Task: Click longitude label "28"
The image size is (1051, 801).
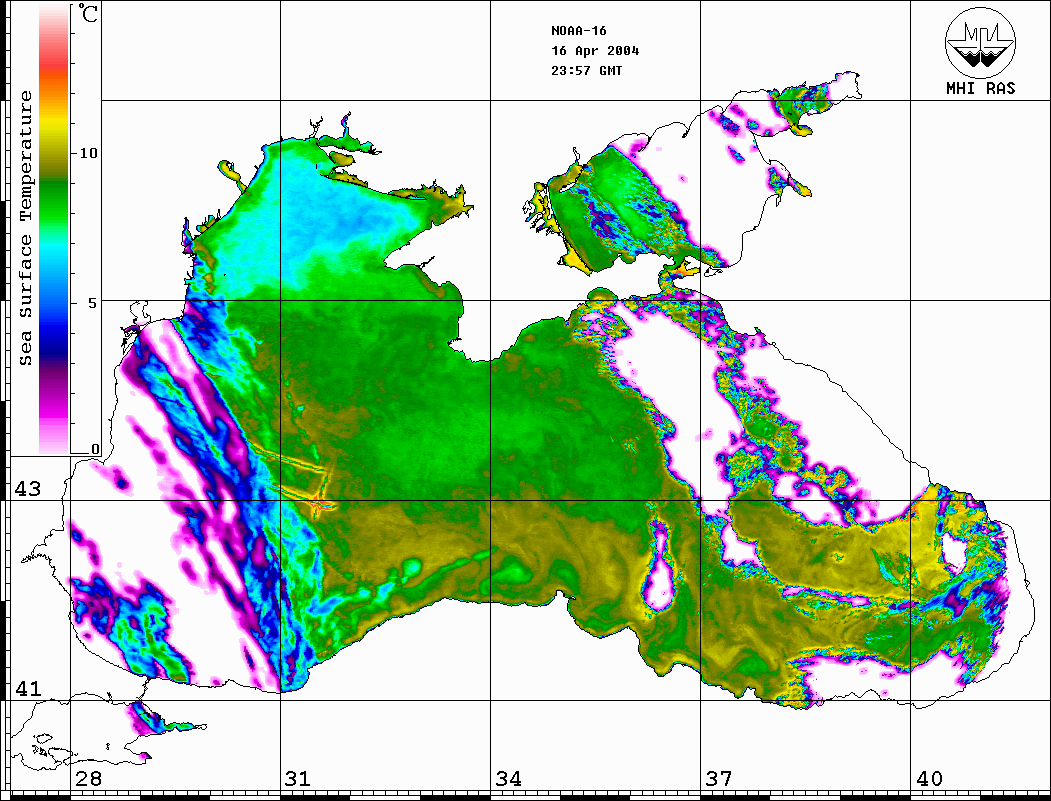Action: (x=88, y=779)
